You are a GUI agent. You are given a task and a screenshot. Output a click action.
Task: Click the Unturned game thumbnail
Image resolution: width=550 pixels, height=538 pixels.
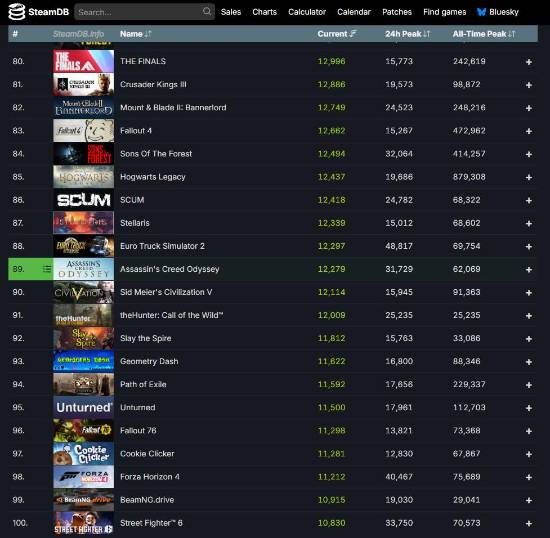tap(83, 408)
